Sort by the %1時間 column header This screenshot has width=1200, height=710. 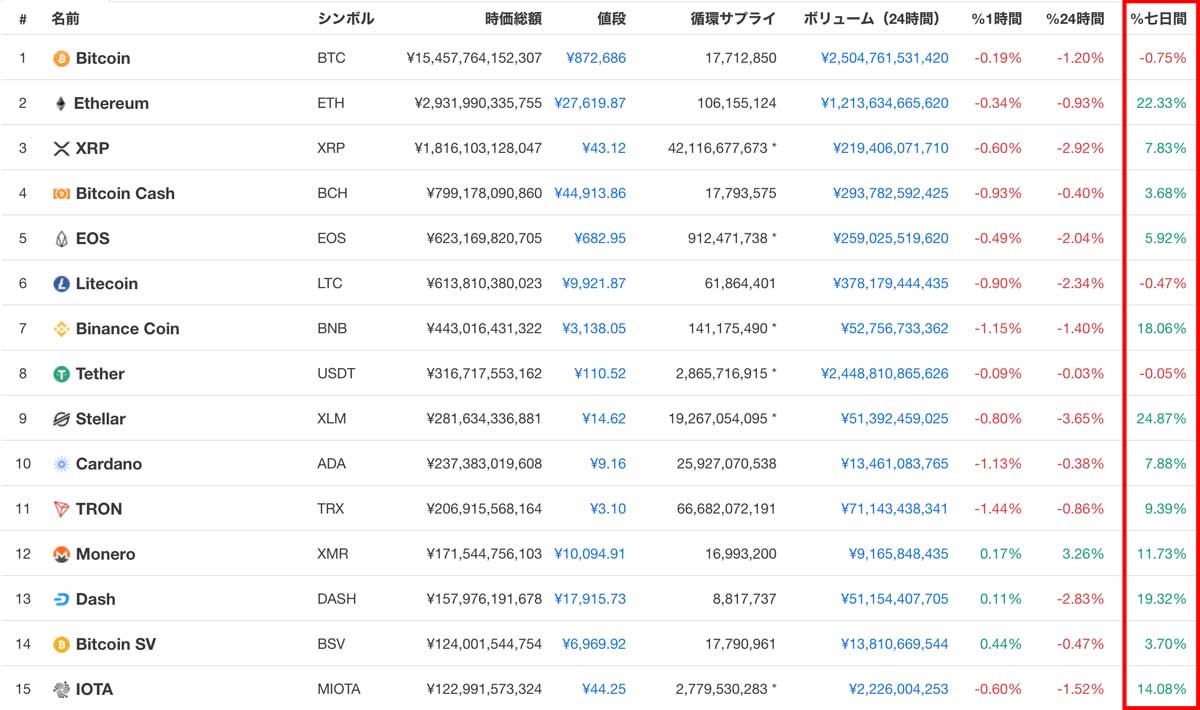coord(997,18)
